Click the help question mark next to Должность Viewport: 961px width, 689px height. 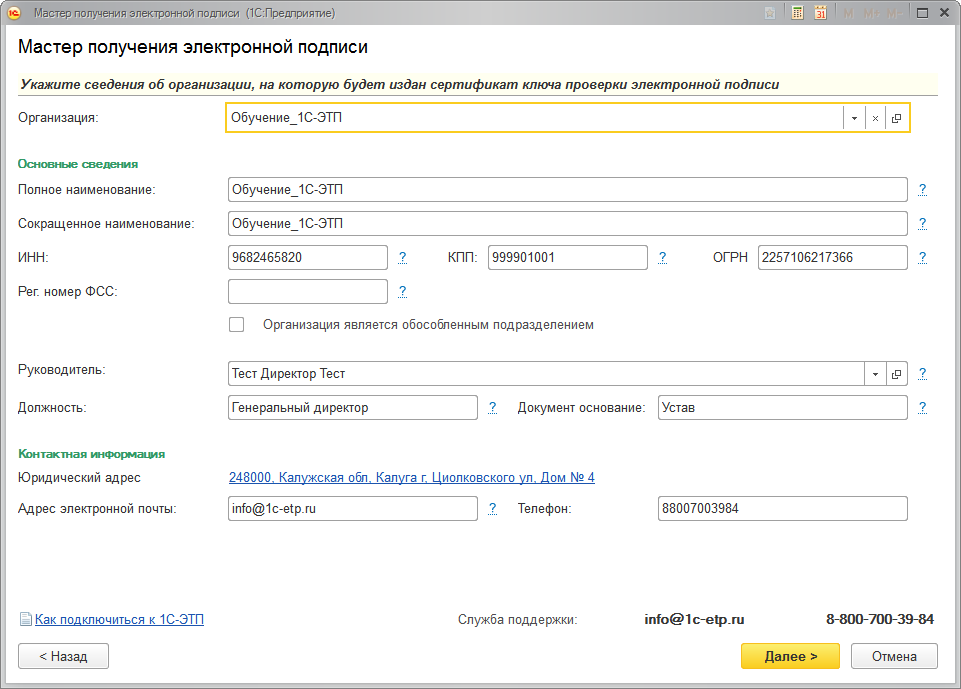492,407
